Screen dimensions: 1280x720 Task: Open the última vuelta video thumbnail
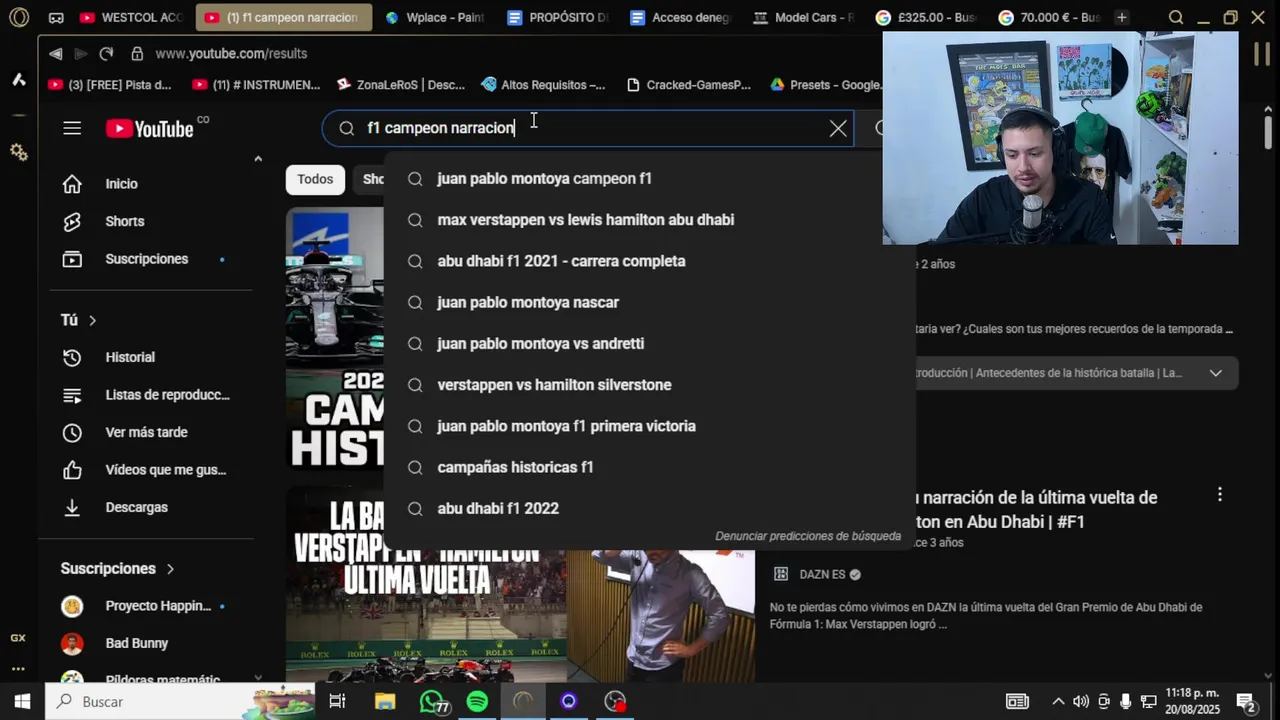[520, 585]
